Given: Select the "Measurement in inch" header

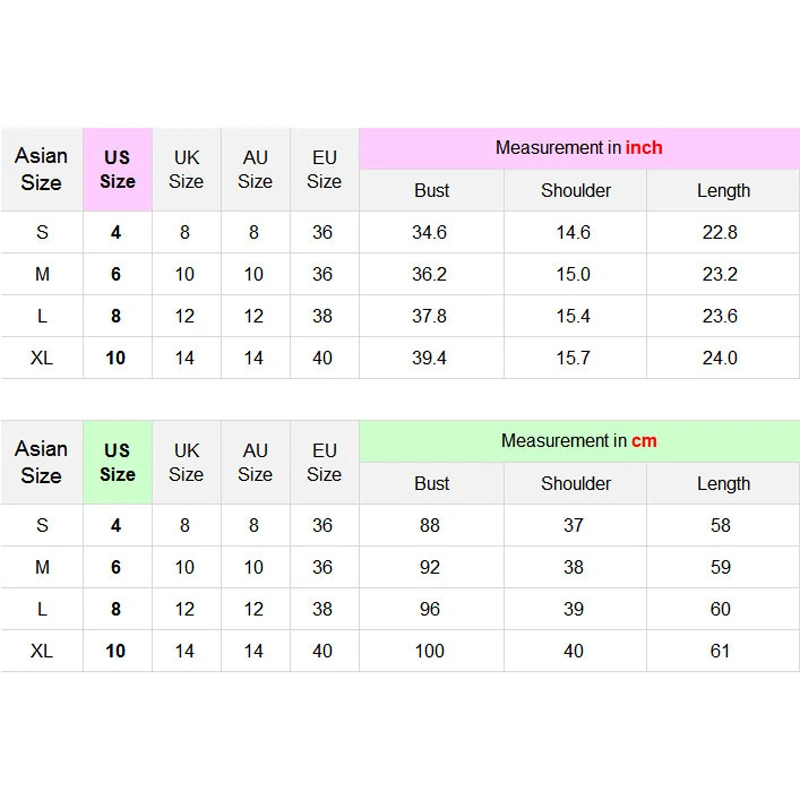Looking at the screenshot, I should [579, 148].
